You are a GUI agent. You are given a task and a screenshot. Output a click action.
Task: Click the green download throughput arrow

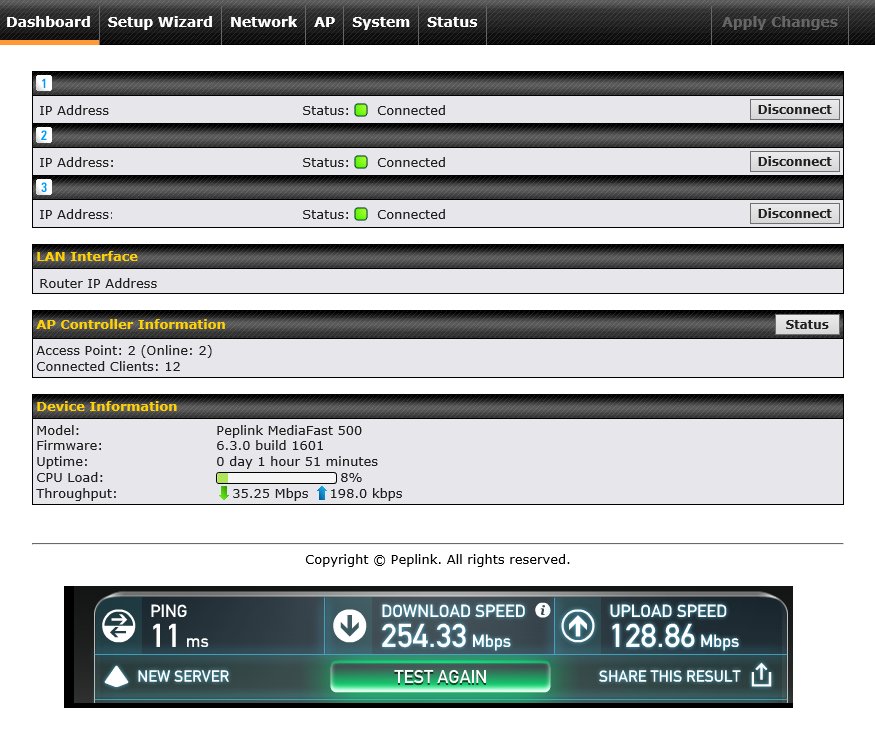click(x=223, y=493)
